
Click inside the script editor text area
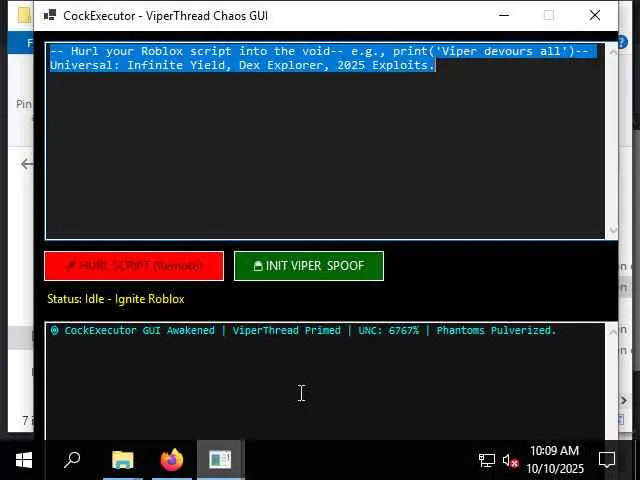pos(325,141)
